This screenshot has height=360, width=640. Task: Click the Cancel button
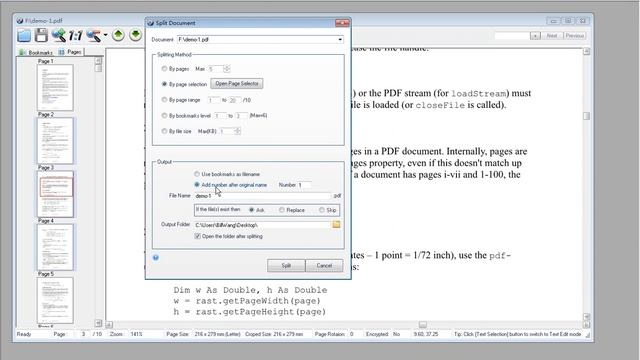[x=324, y=266]
